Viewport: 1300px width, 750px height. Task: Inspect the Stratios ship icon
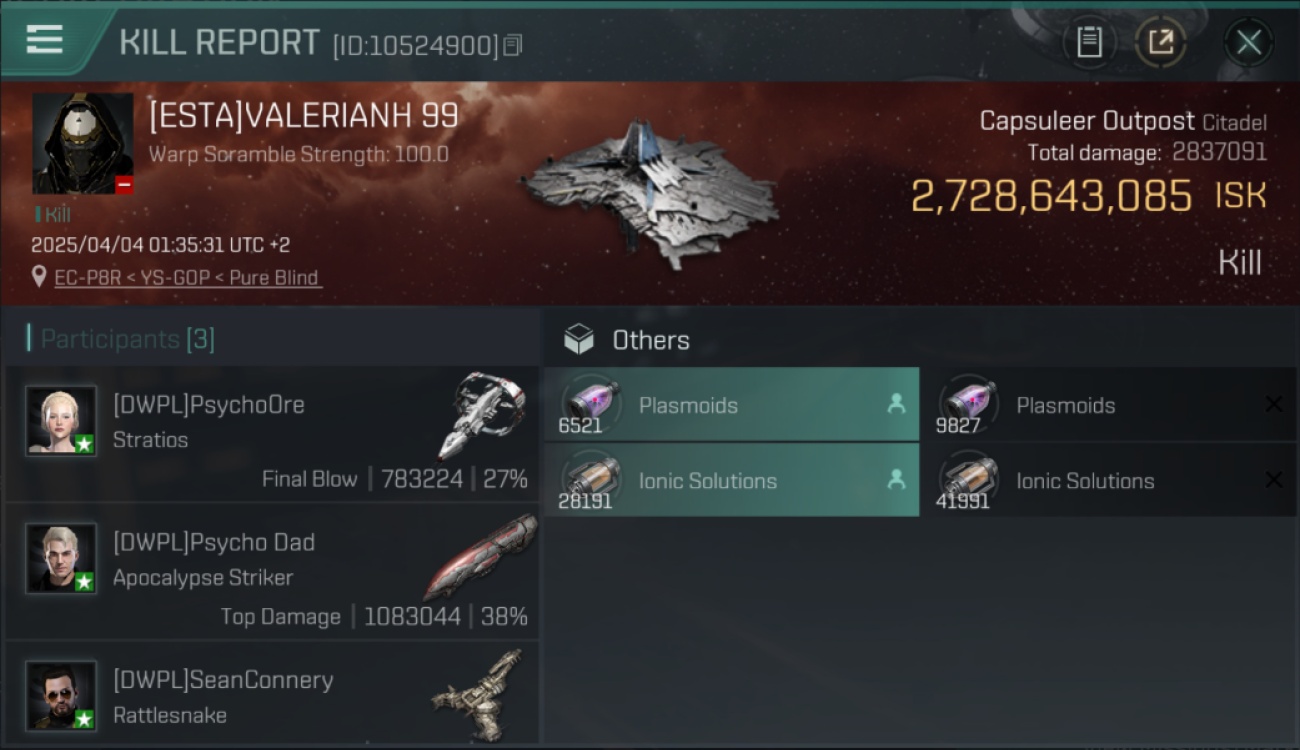[483, 414]
